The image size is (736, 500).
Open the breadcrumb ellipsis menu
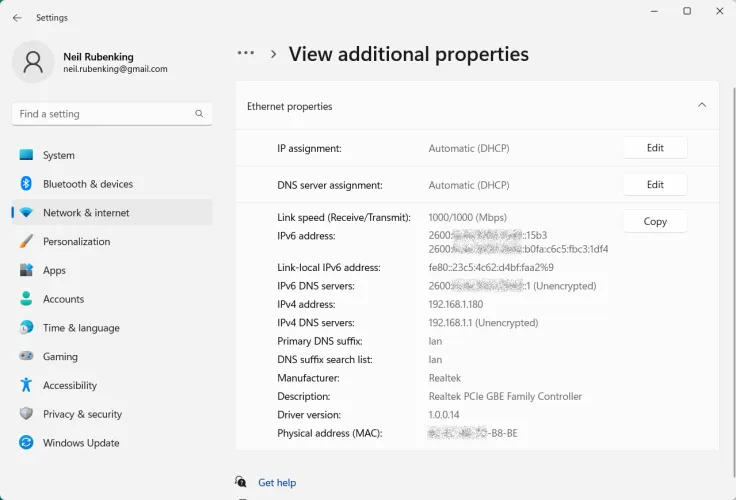tap(246, 54)
